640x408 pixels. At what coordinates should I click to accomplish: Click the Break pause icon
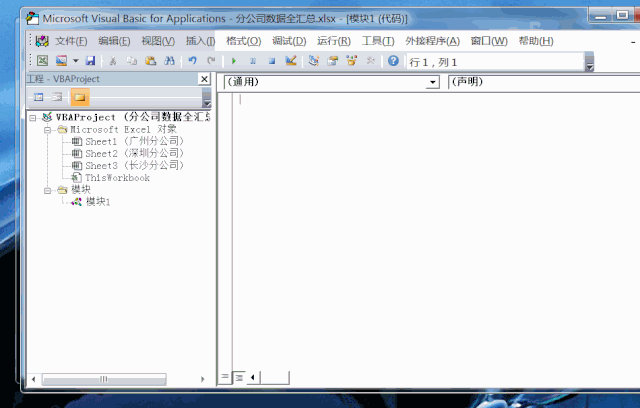pos(253,61)
